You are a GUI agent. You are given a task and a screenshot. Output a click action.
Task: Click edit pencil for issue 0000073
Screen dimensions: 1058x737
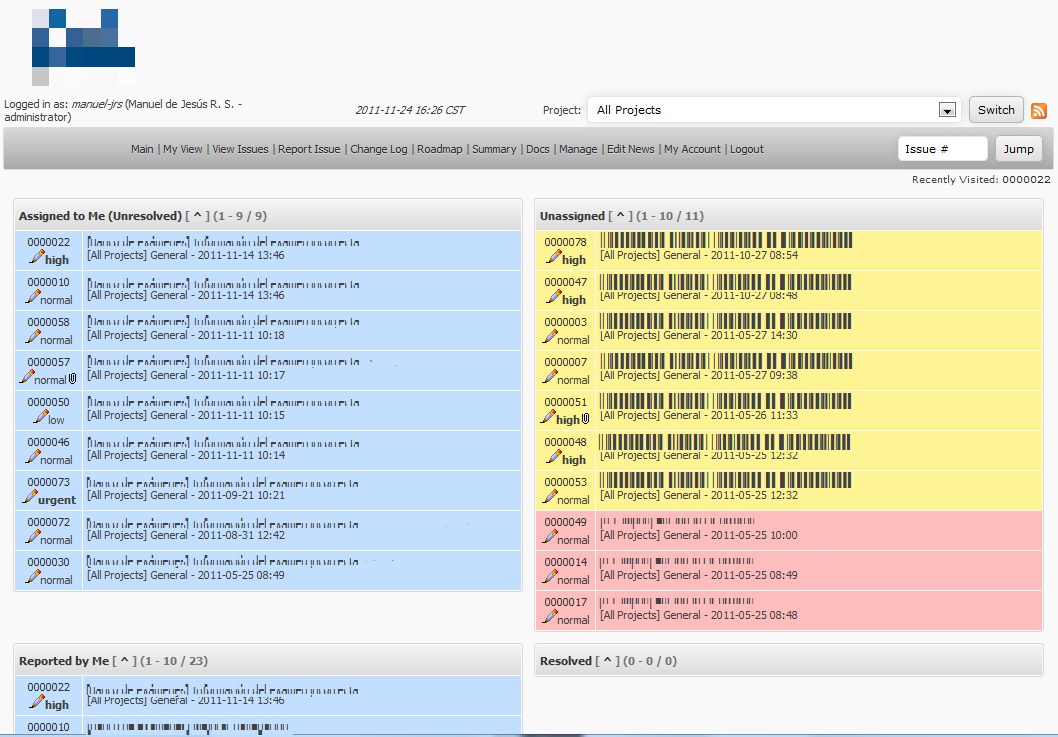tap(30, 497)
